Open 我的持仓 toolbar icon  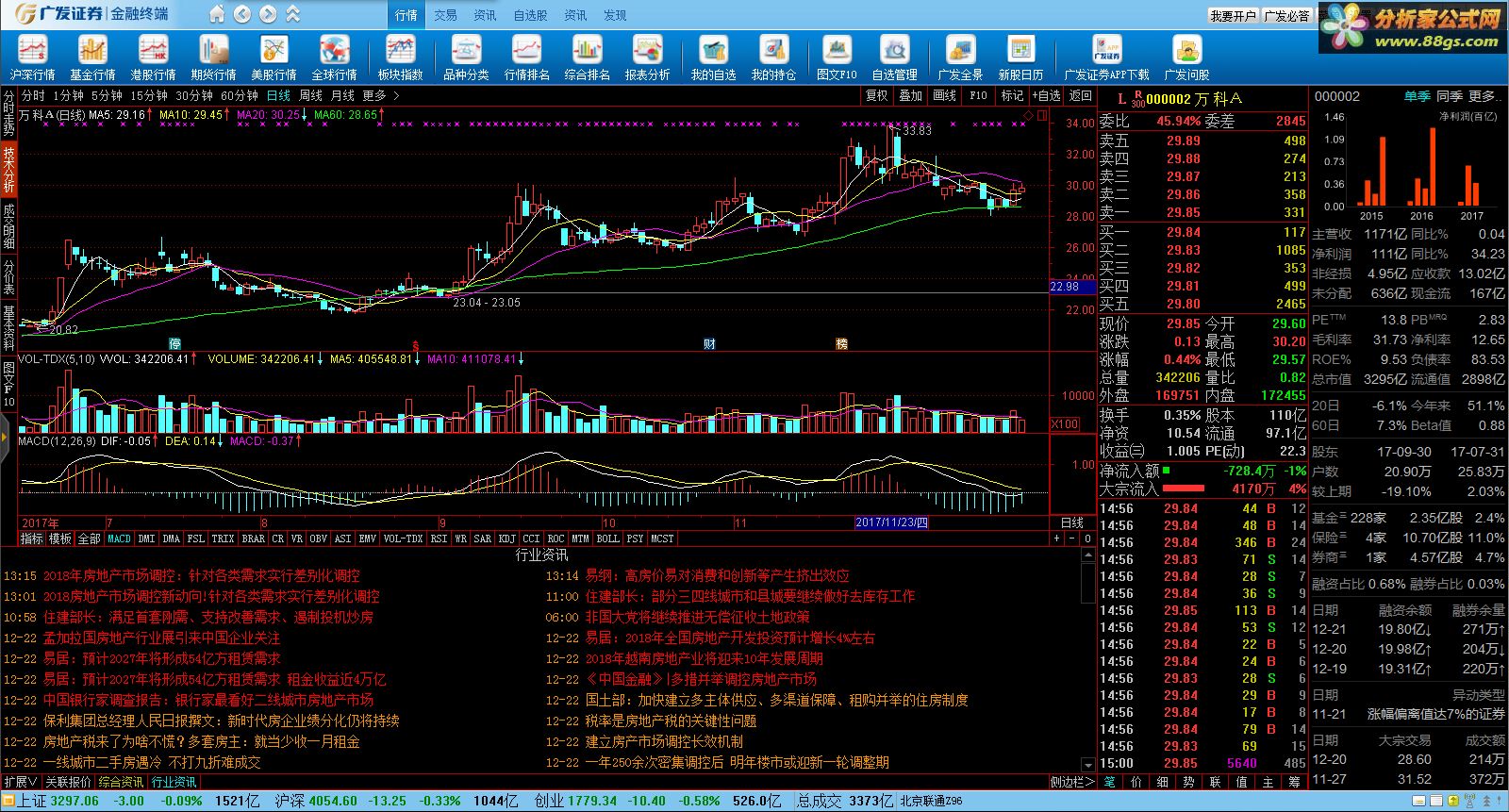click(773, 58)
